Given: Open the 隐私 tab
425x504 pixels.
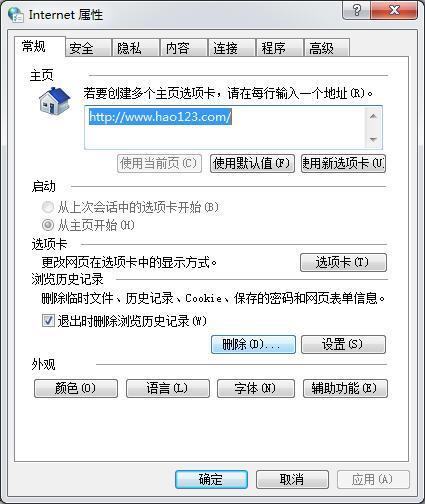Looking at the screenshot, I should (x=136, y=48).
